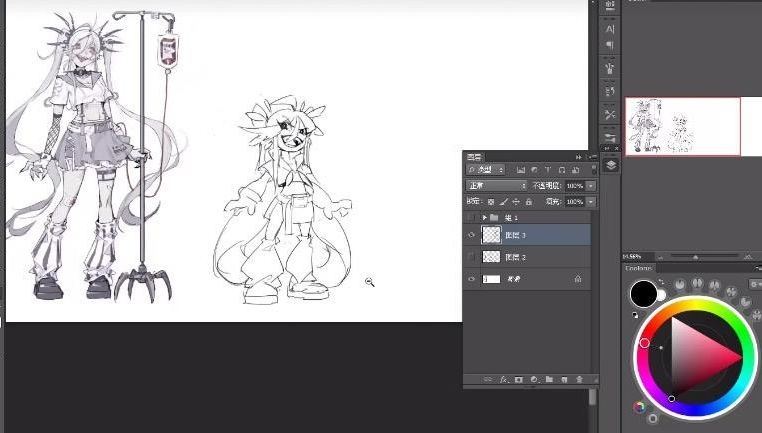Open the blend mode dropdown
The height and width of the screenshot is (433, 762).
pos(497,186)
